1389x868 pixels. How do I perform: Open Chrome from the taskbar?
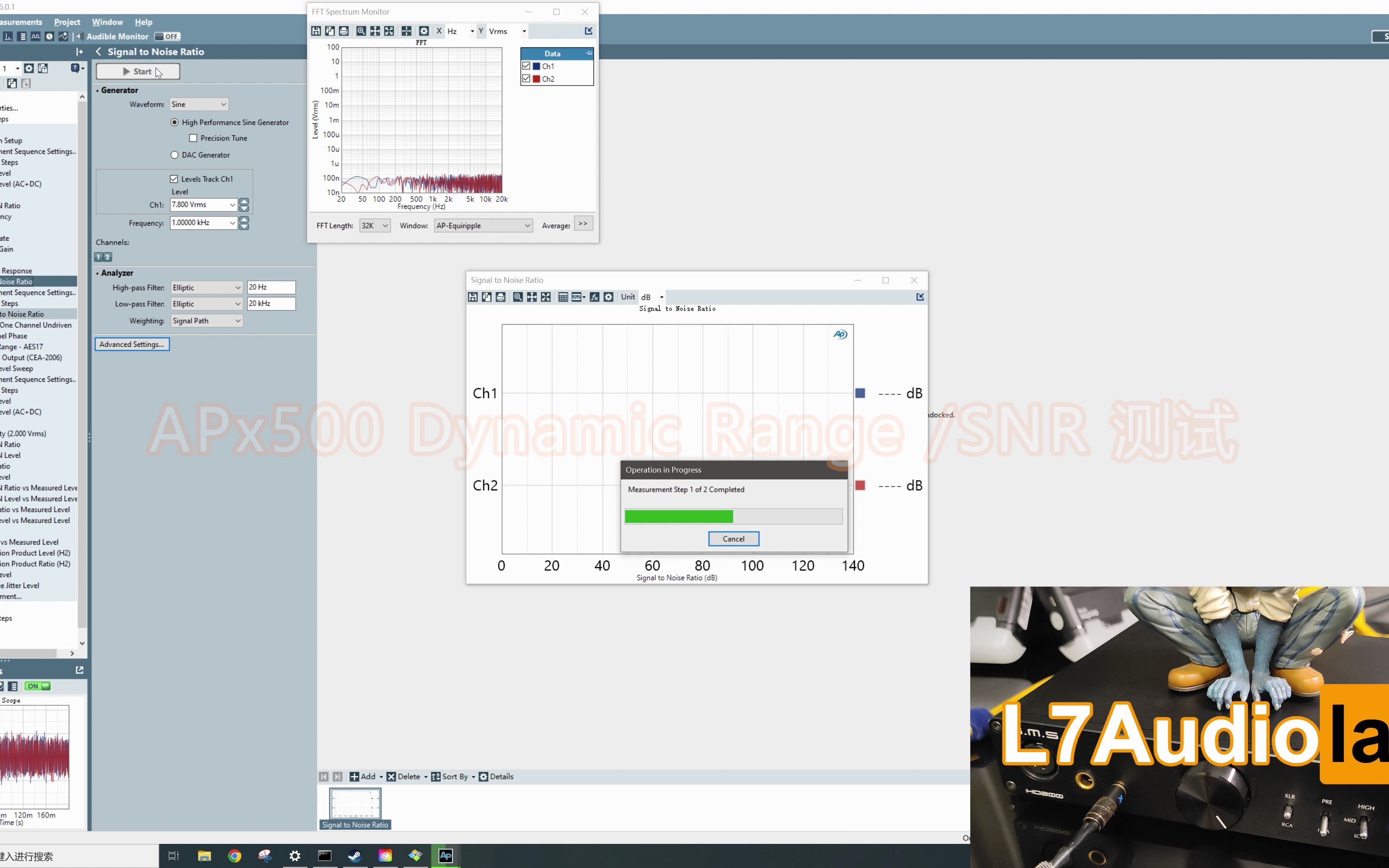(234, 856)
